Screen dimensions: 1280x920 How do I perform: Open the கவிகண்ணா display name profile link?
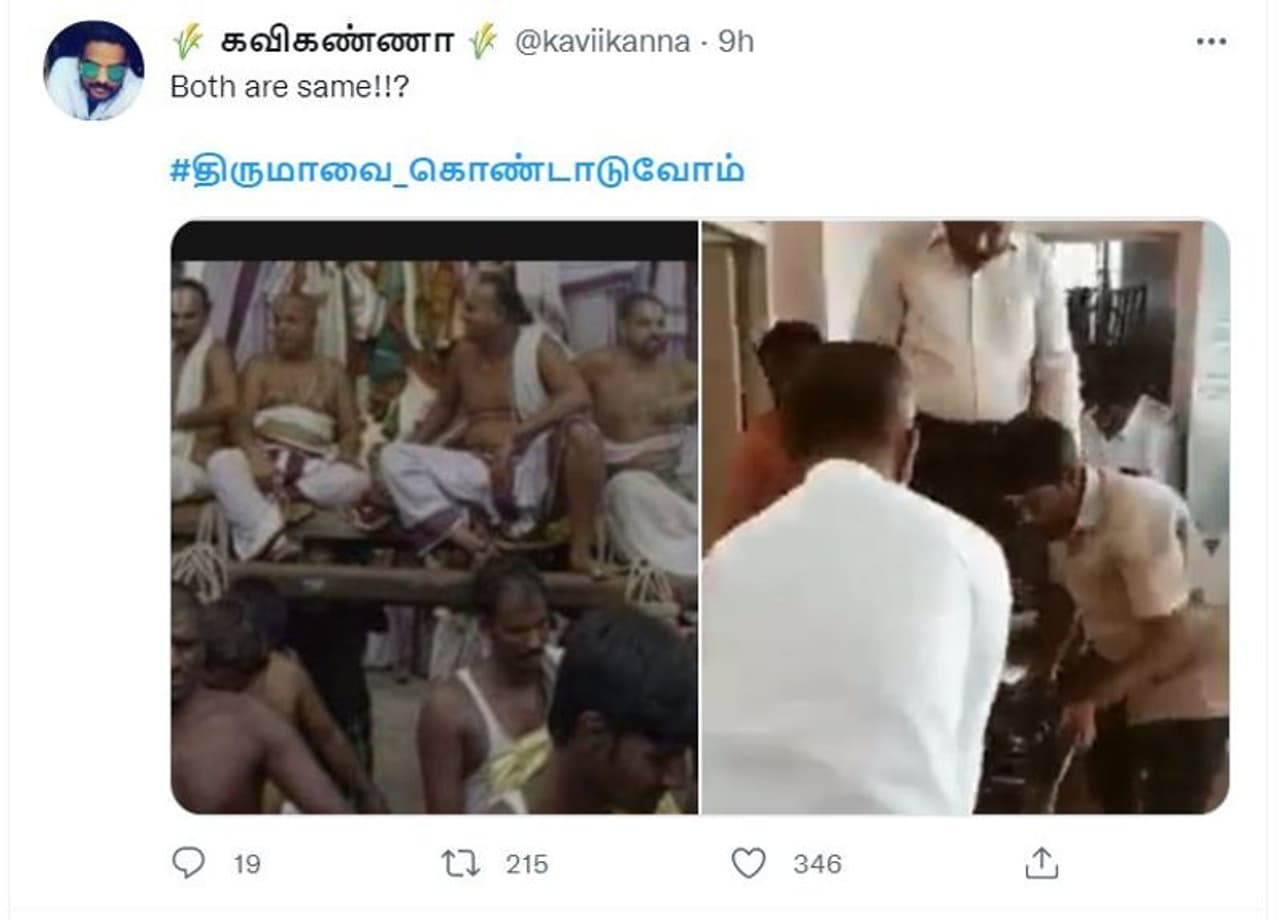(x=336, y=41)
